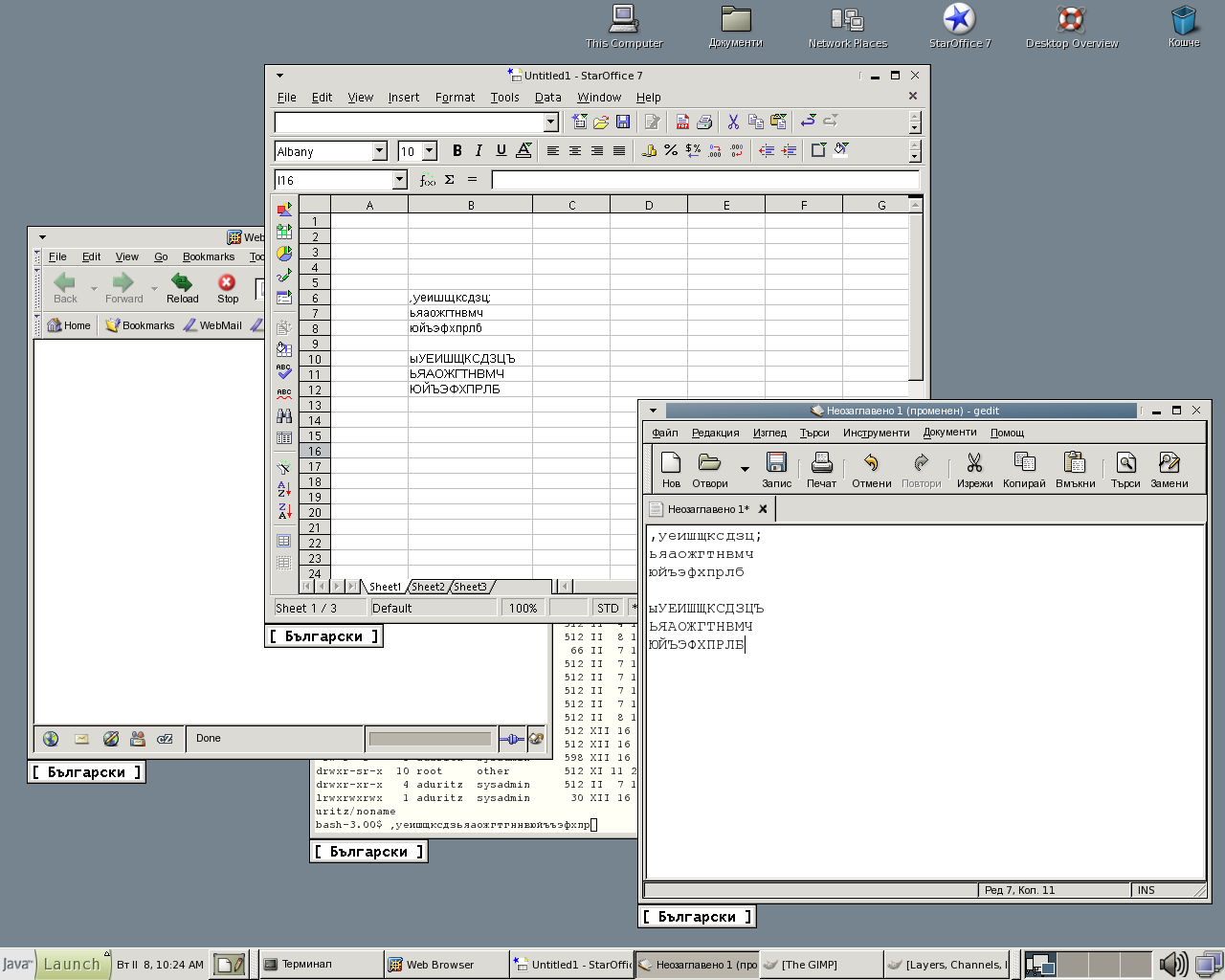Toggle Bold formatting in StarOffice
1225x980 pixels.
click(x=457, y=150)
